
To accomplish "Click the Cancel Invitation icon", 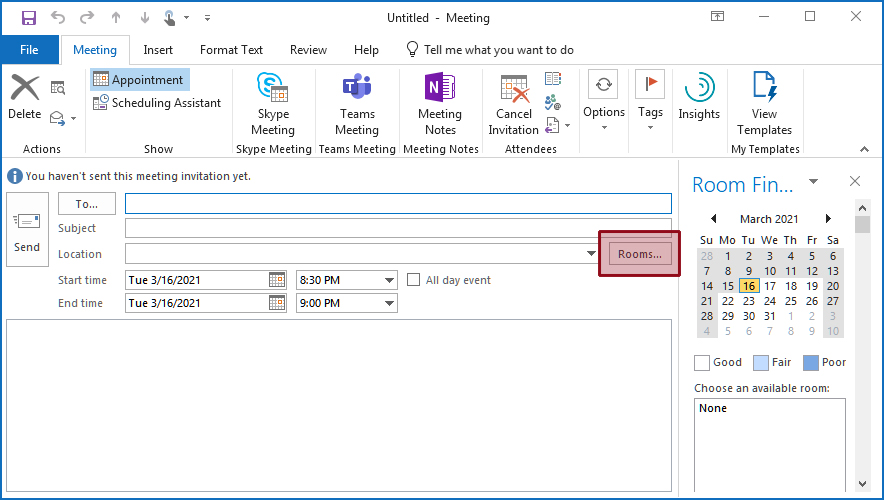I will tap(514, 88).
